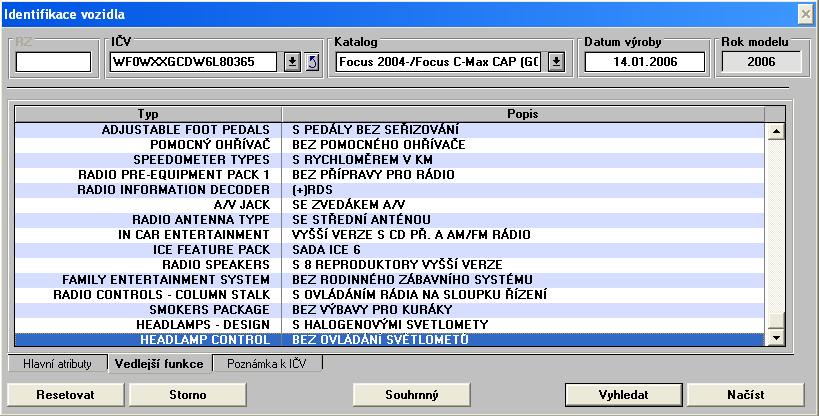
Task: Select the Vedlejší funkce tab
Action: click(x=157, y=364)
